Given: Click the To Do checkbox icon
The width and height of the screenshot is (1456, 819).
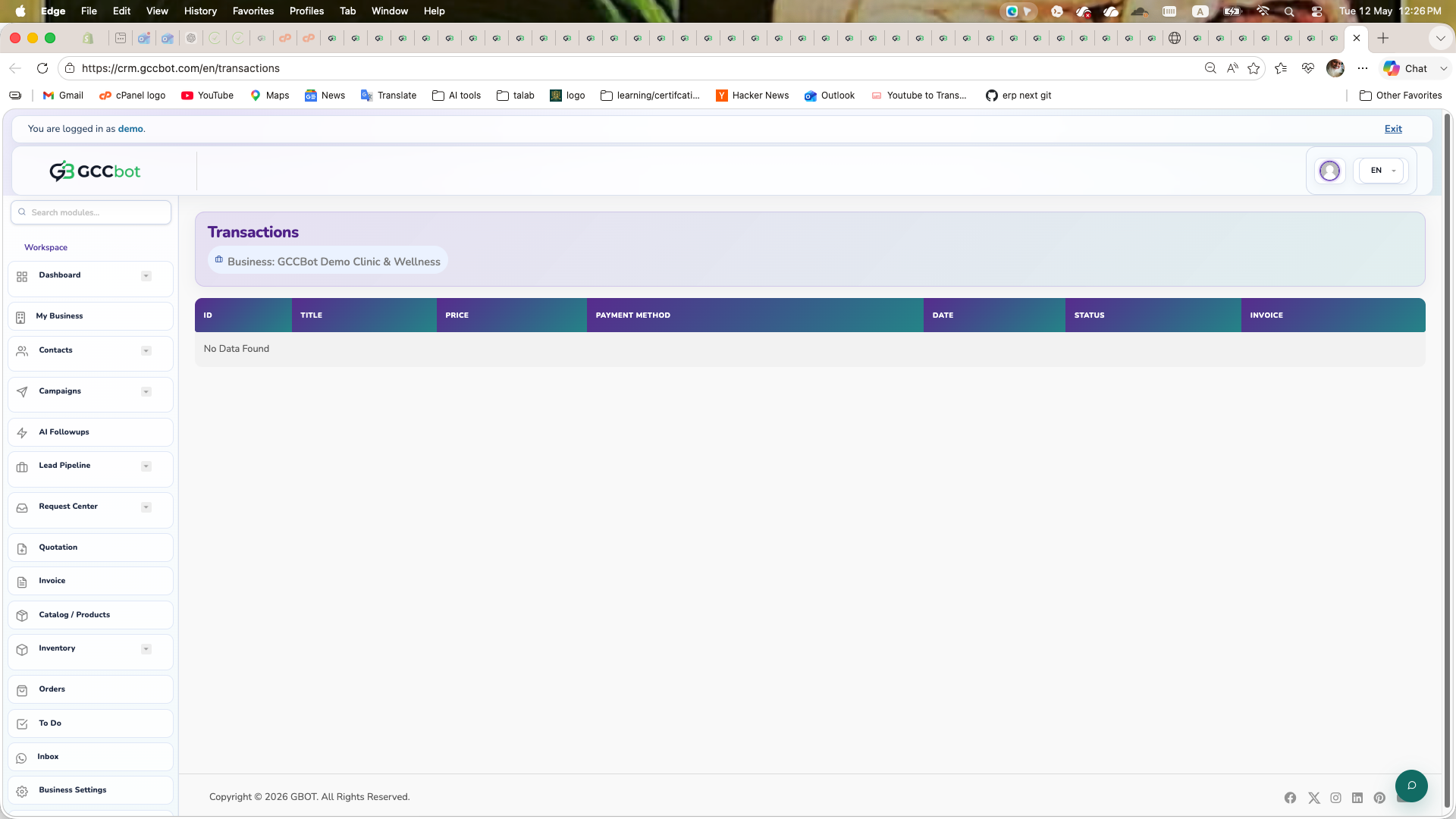Looking at the screenshot, I should tap(22, 724).
